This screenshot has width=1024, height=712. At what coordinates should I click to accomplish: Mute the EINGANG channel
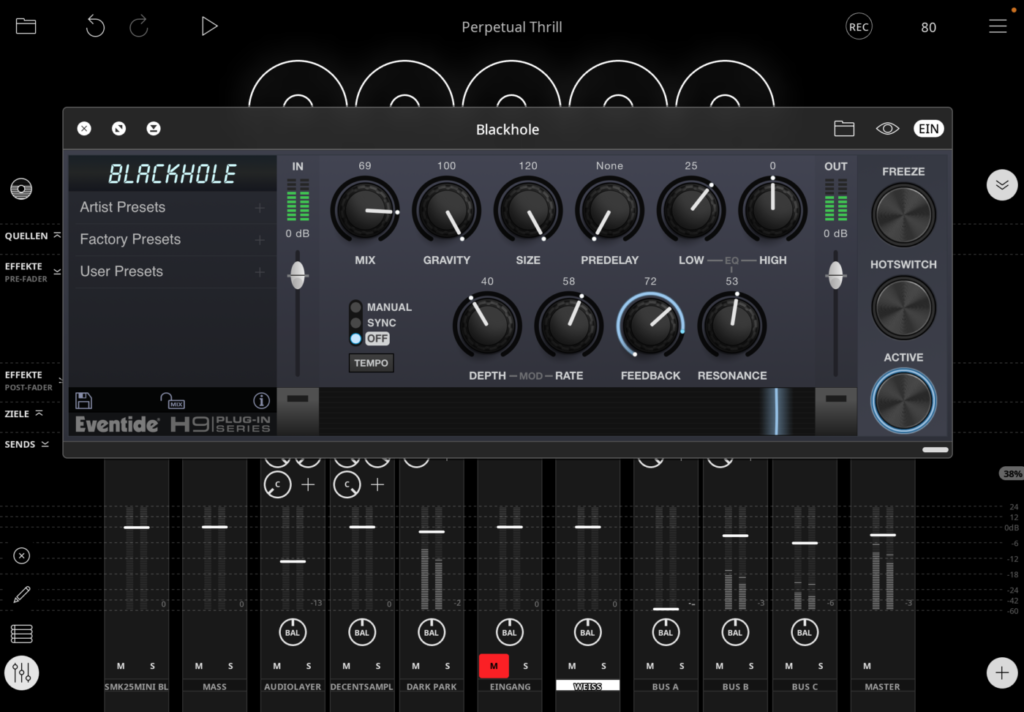[x=492, y=666]
